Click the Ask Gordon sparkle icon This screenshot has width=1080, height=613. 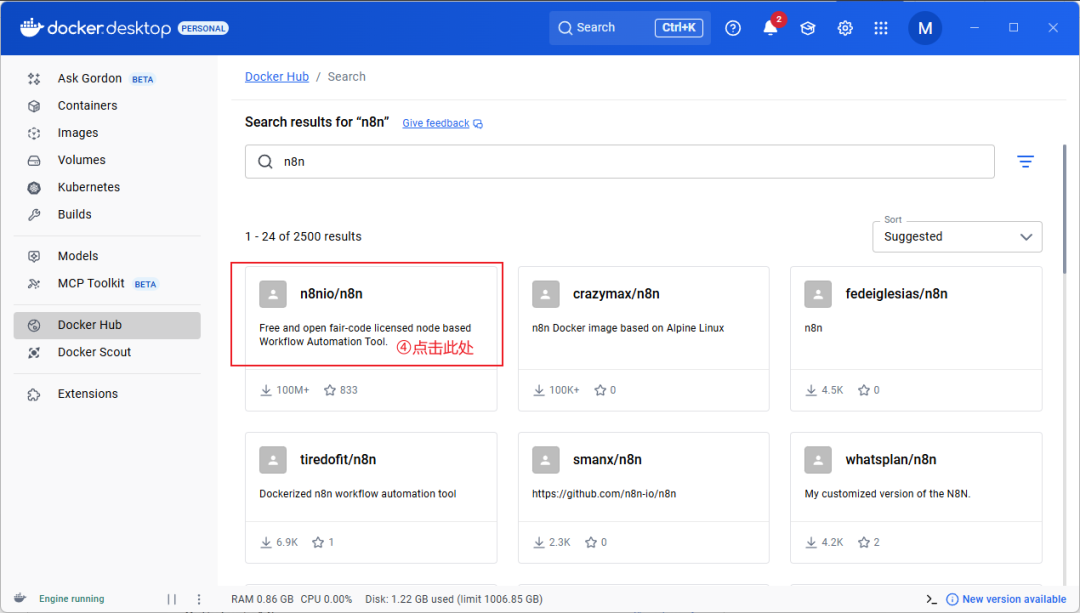(x=34, y=79)
